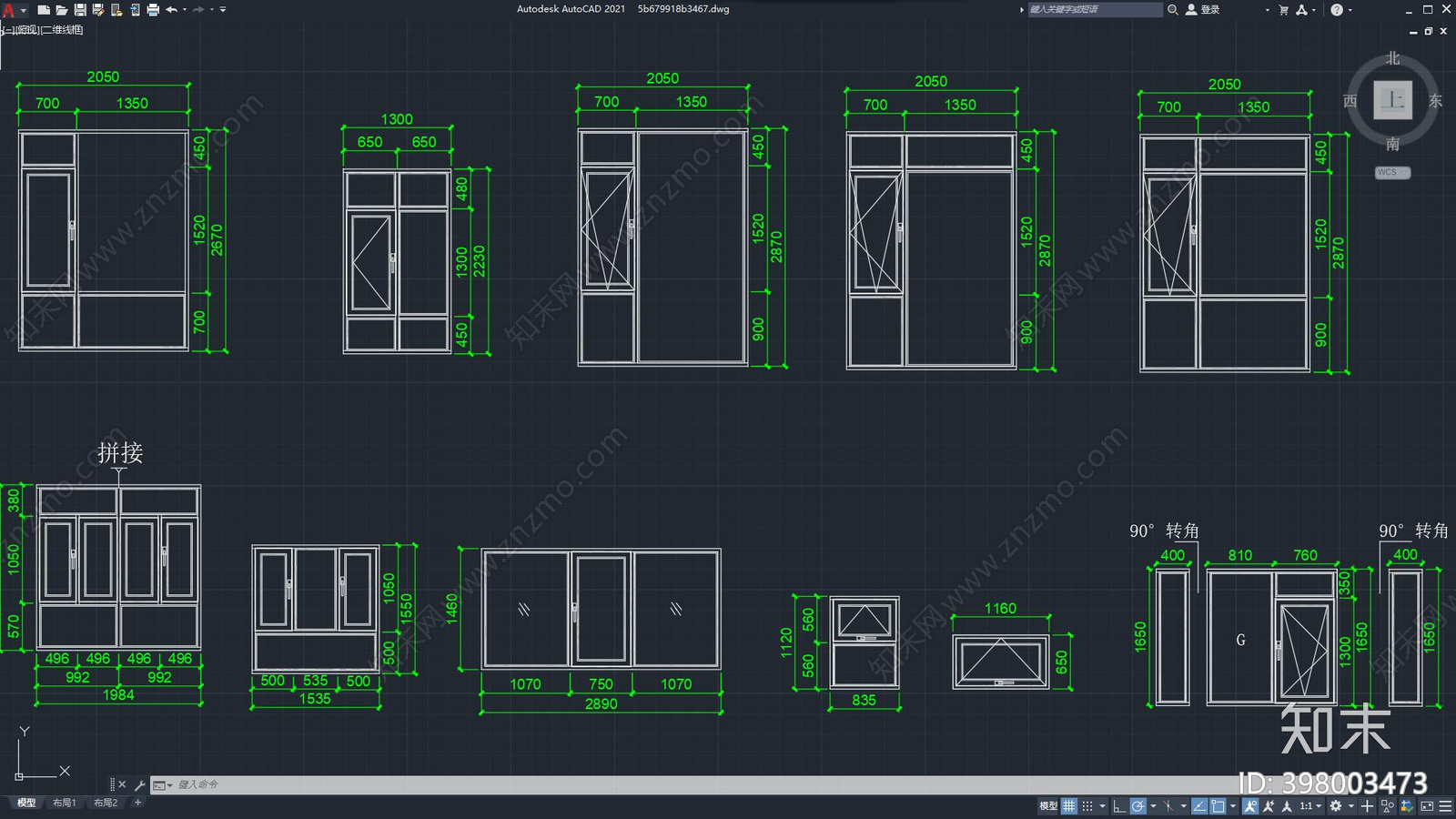Click the Autodesk connect triangle icon
1456x819 pixels.
[1301, 10]
